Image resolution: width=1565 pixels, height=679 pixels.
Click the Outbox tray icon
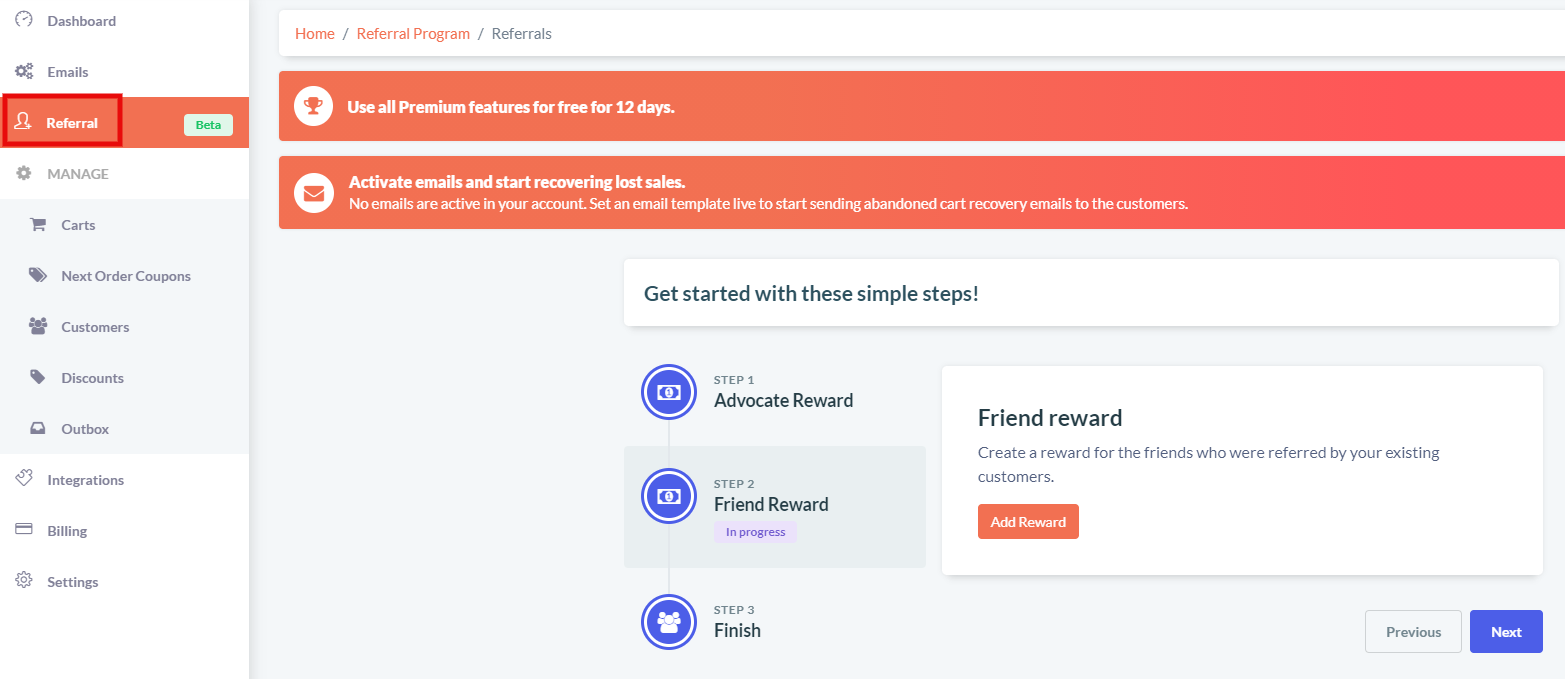[38, 429]
